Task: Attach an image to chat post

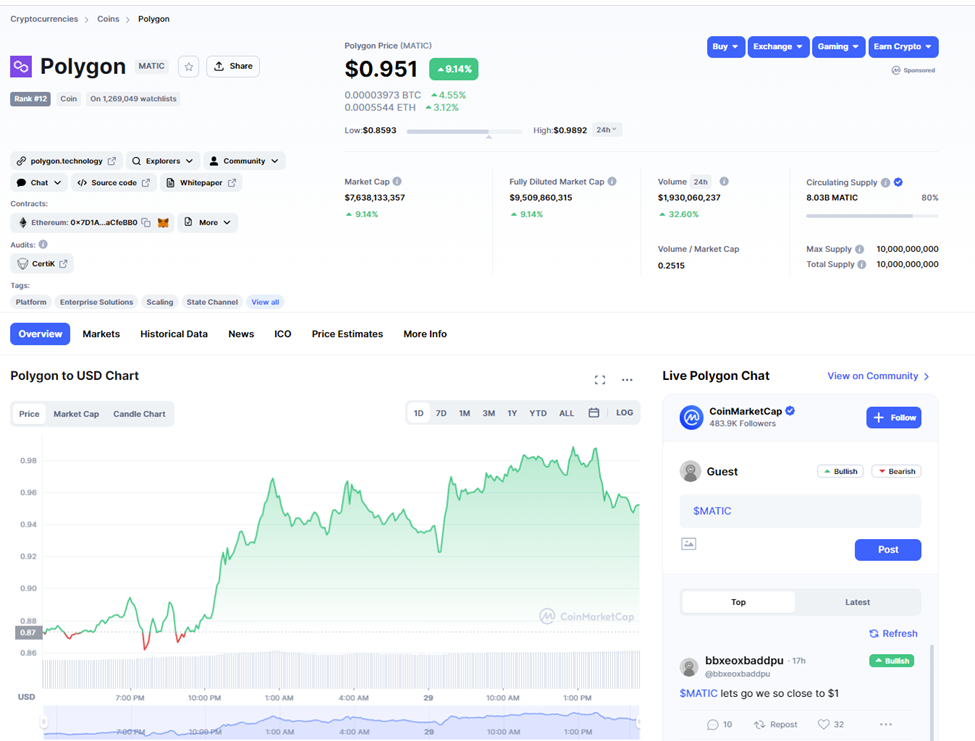Action: tap(688, 544)
